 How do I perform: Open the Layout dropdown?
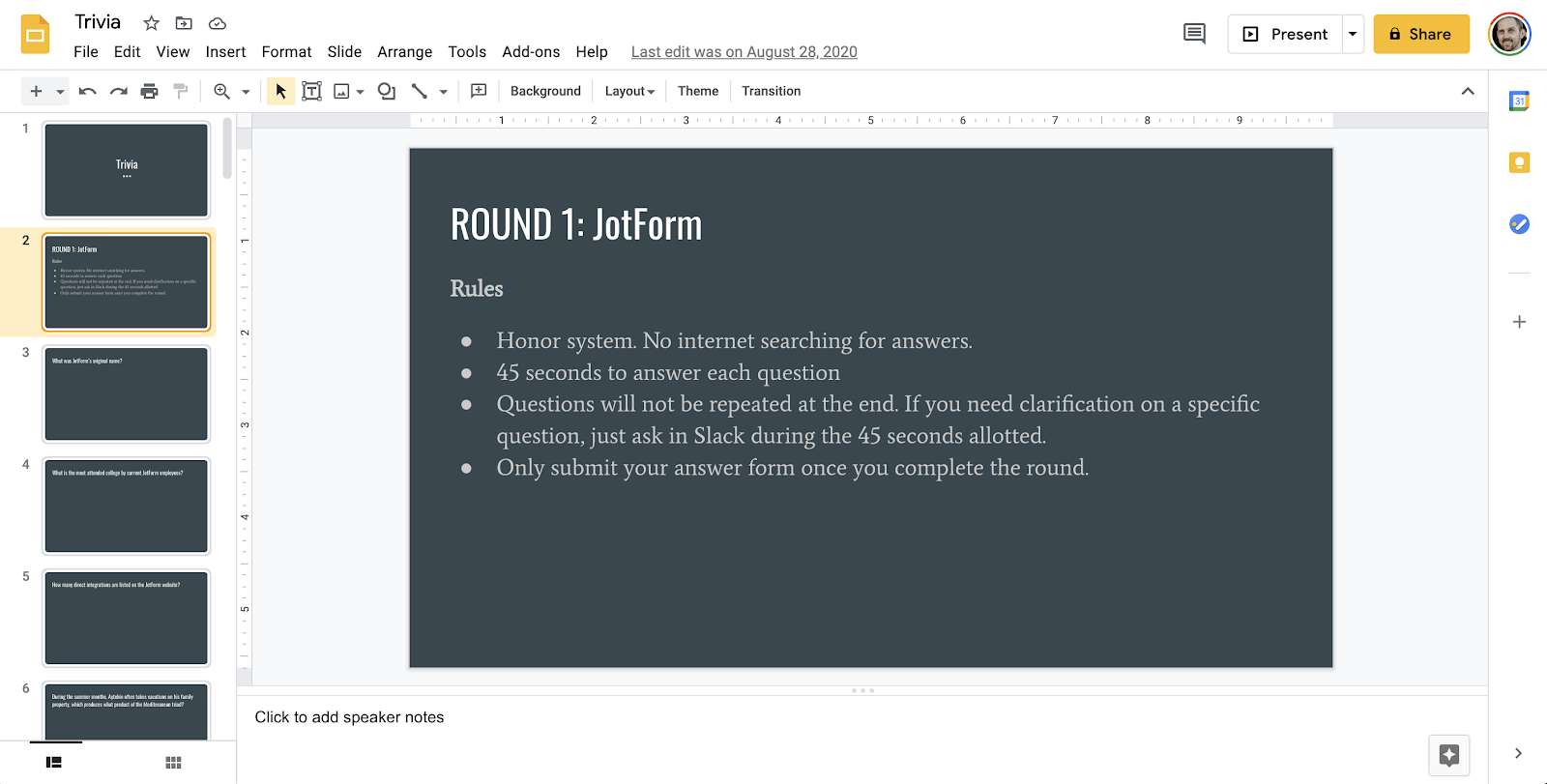click(630, 91)
